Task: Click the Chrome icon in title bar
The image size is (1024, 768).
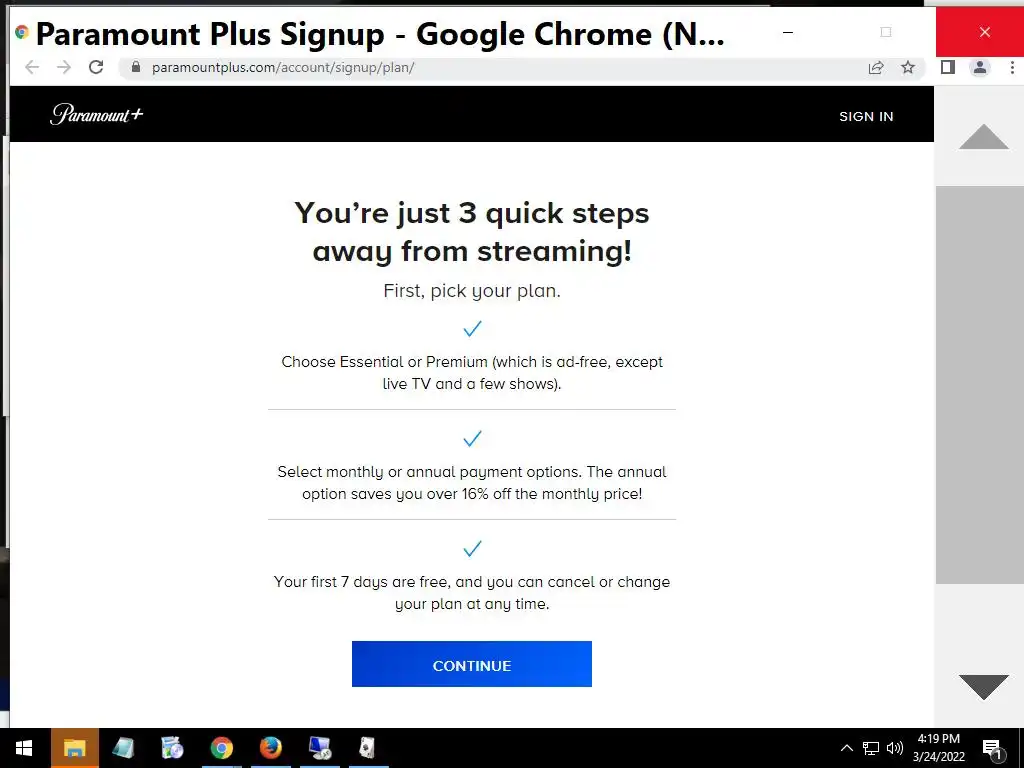Action: coord(22,32)
